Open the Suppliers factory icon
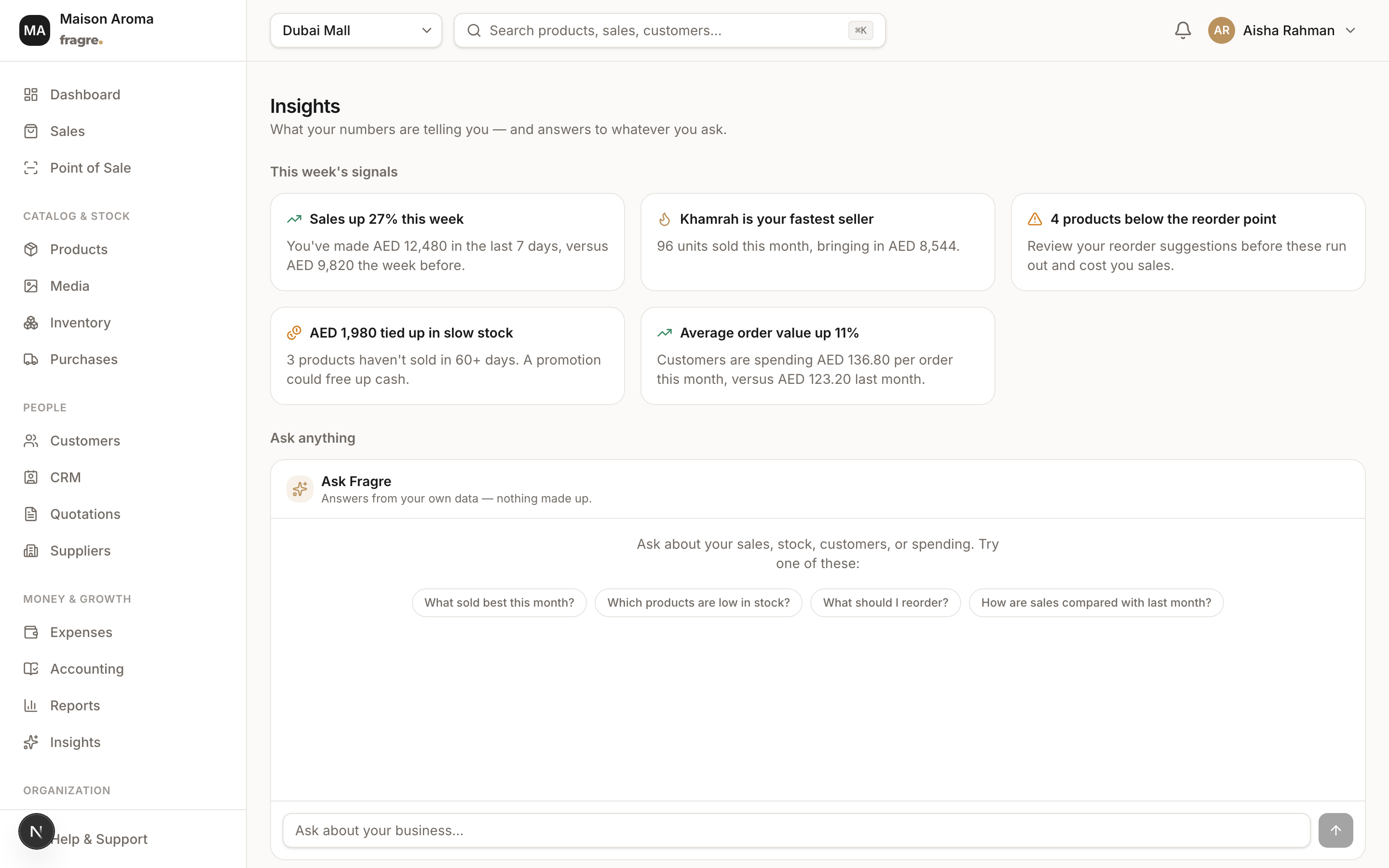This screenshot has width=1389, height=868. tap(31, 551)
